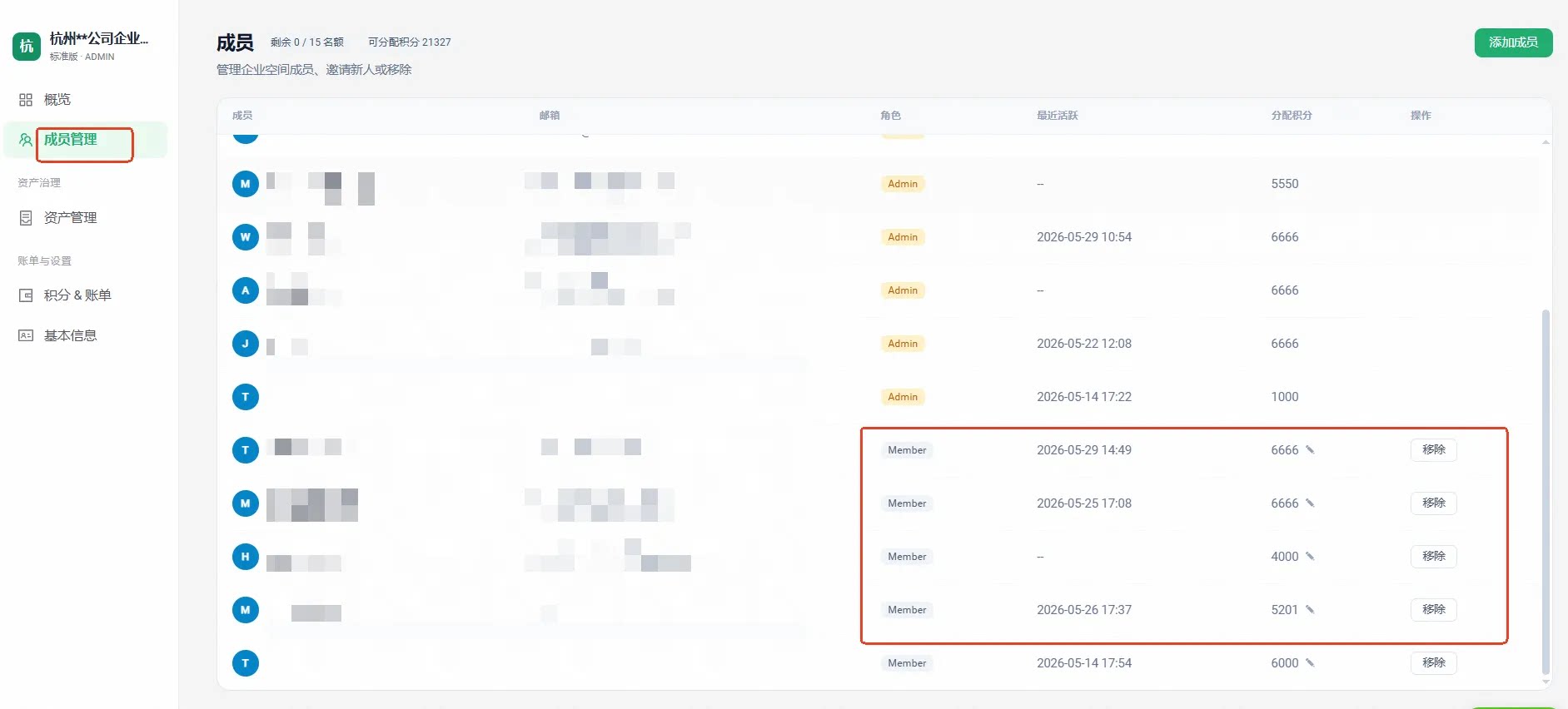
Task: Click the 2026-05-14 17:22 timestamp
Action: pyautogui.click(x=1084, y=397)
